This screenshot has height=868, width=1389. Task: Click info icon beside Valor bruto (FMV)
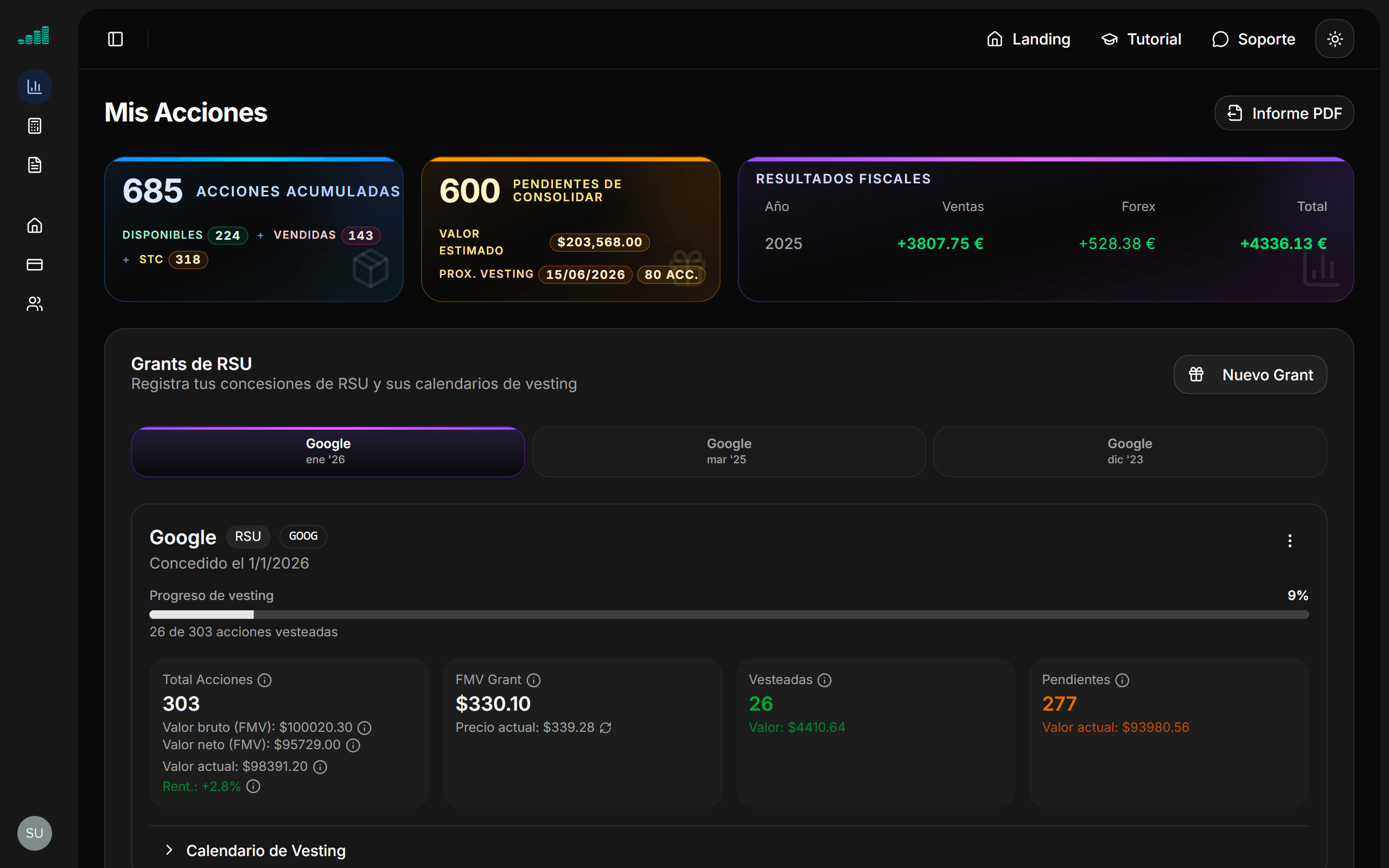[x=365, y=728]
